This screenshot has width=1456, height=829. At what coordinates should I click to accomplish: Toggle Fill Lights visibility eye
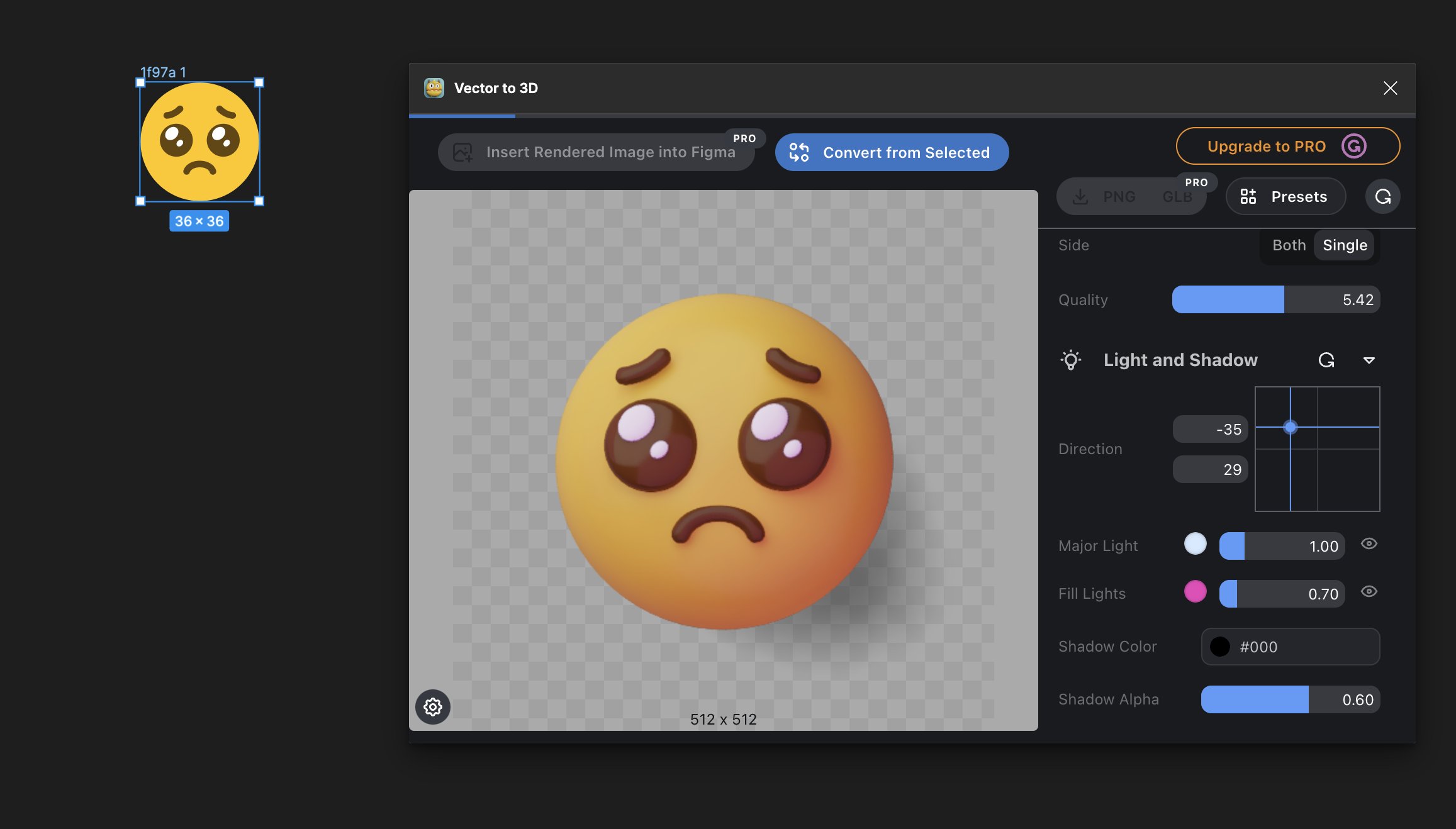point(1369,592)
